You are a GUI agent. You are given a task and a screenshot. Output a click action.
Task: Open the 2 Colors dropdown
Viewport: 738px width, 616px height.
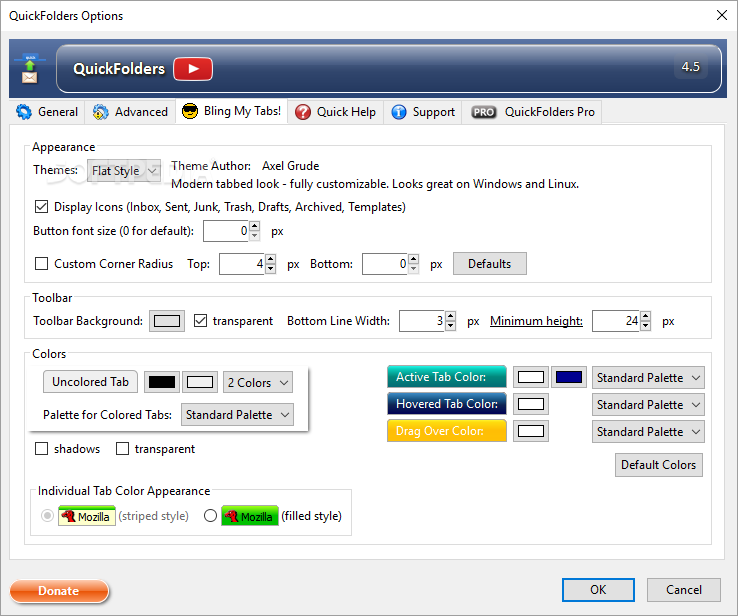click(x=257, y=382)
